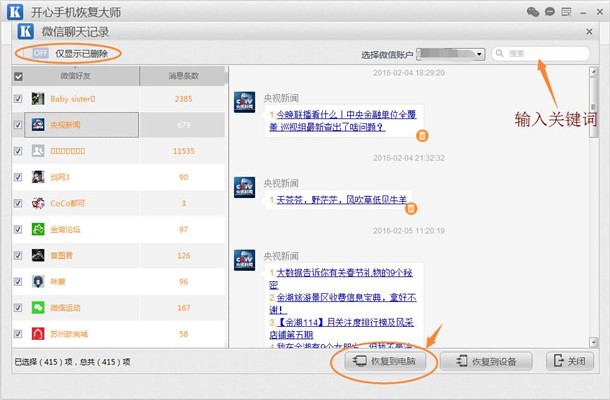Open the 选择微信账户 dropdown
The image size is (610, 400).
pyautogui.click(x=450, y=54)
